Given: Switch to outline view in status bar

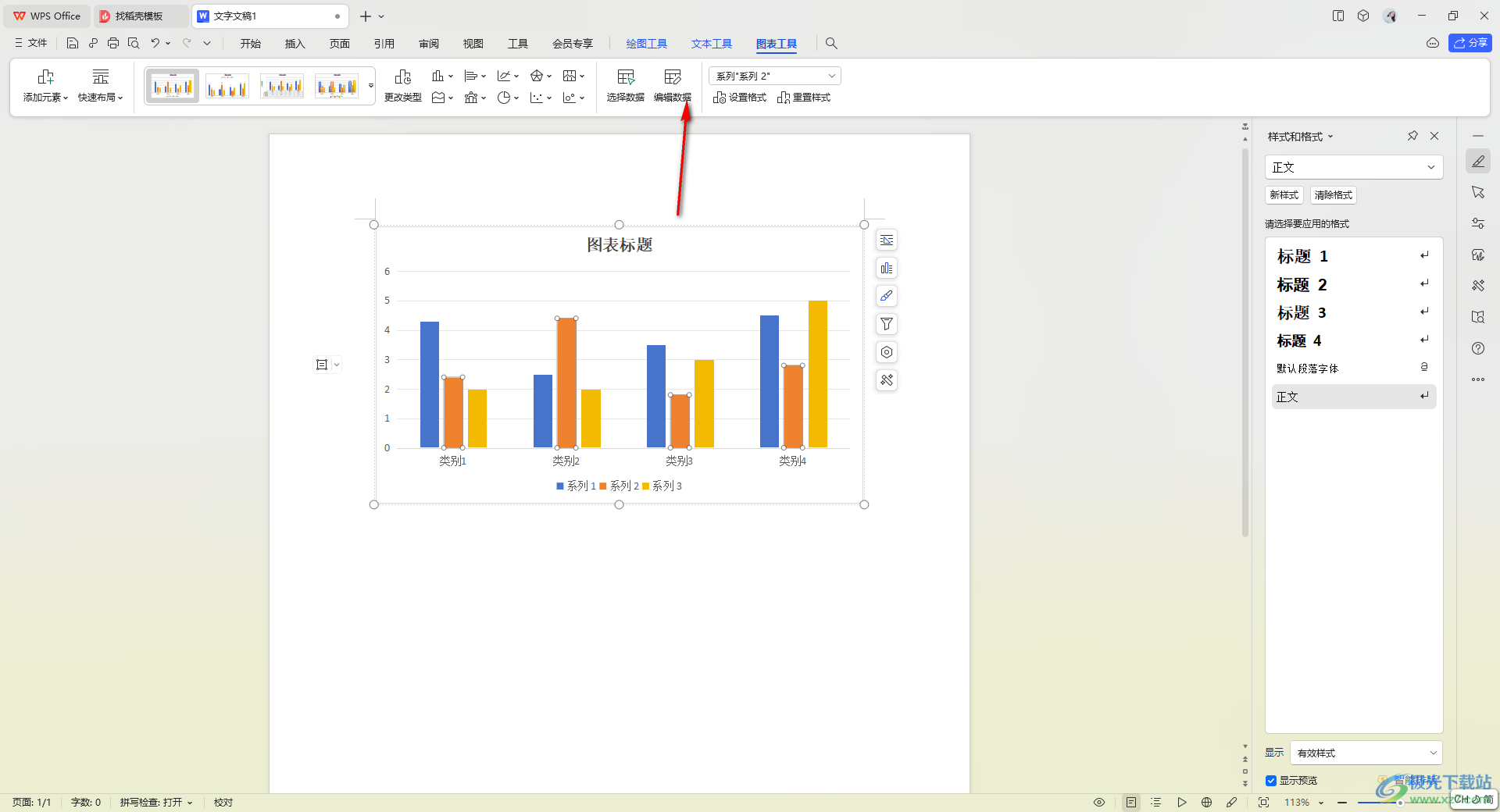Looking at the screenshot, I should [1156, 803].
